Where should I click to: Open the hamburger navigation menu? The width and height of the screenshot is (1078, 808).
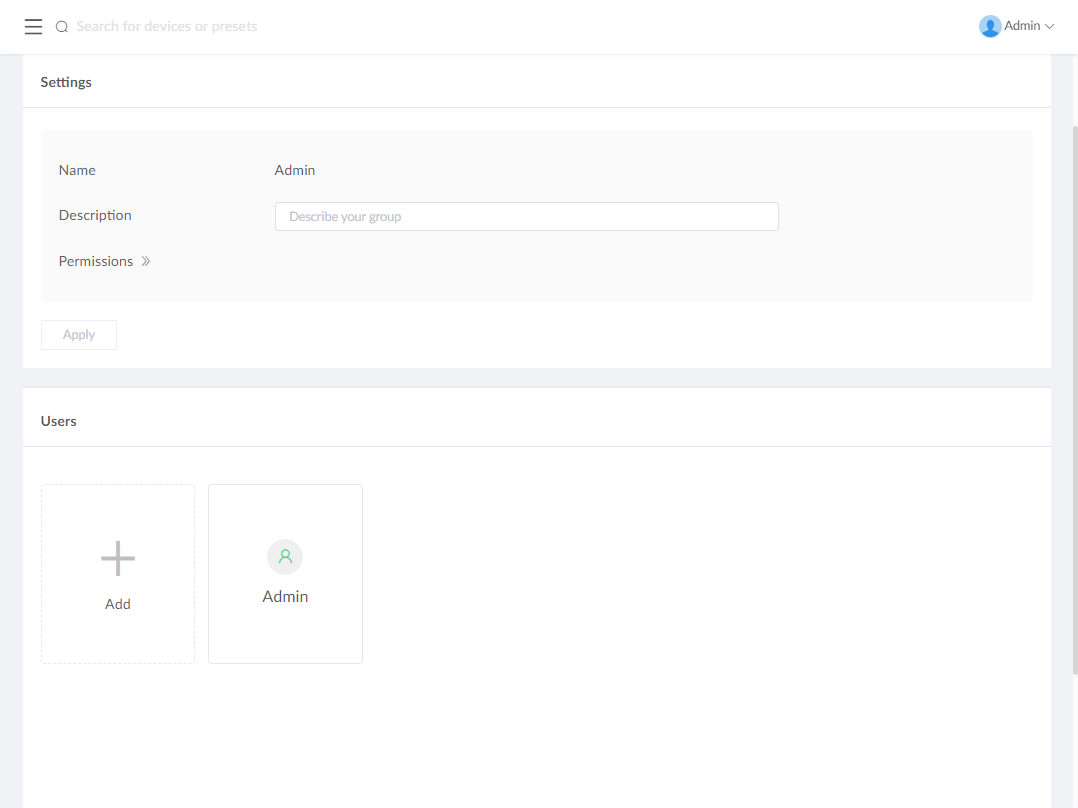click(33, 27)
